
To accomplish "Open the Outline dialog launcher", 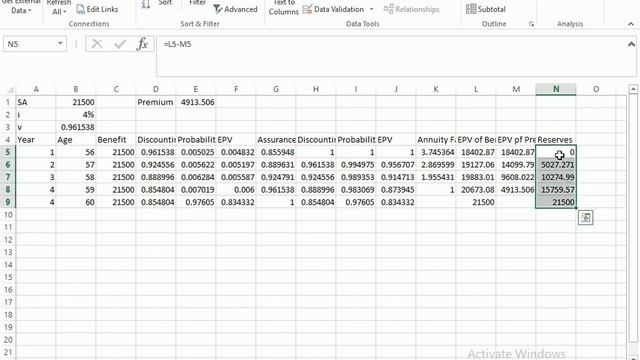I will click(531, 24).
